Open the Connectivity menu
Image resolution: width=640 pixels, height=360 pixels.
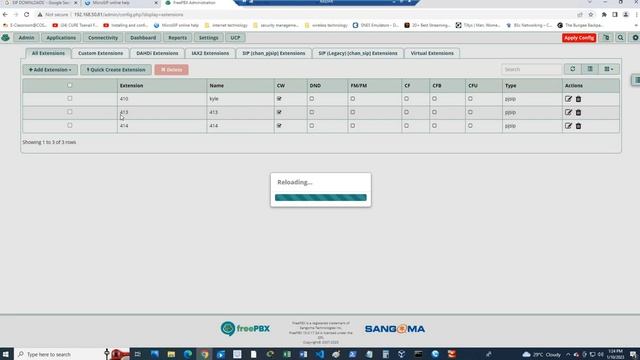tap(103, 38)
